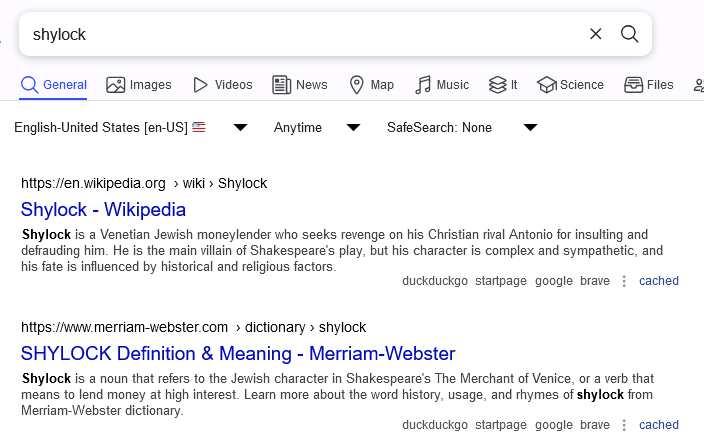The width and height of the screenshot is (704, 448).
Task: Choose the Files category tab
Action: (649, 85)
